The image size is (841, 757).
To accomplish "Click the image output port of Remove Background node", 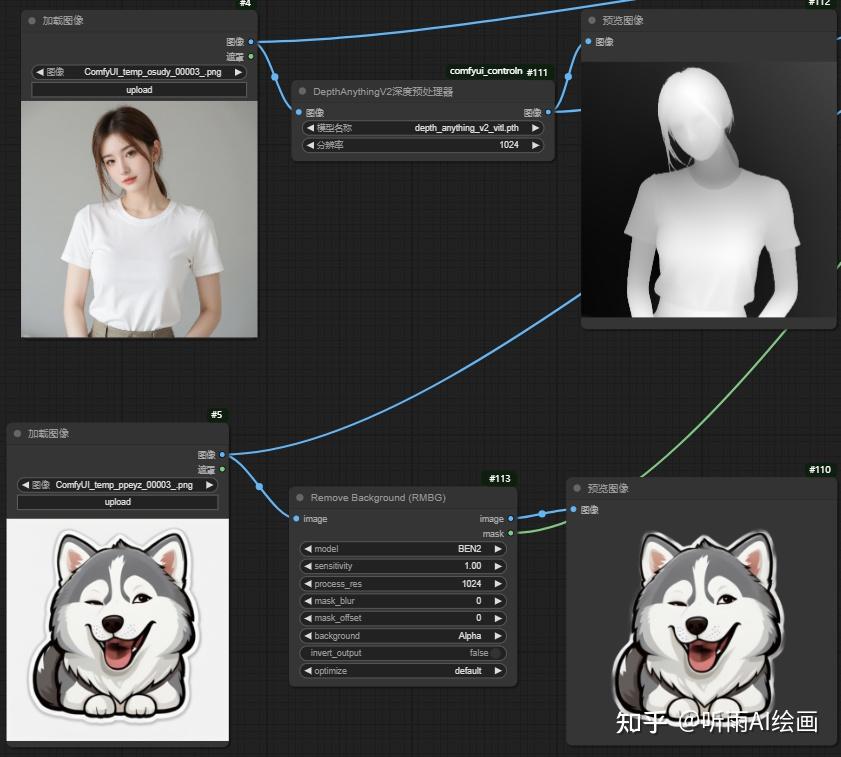I will coord(511,519).
